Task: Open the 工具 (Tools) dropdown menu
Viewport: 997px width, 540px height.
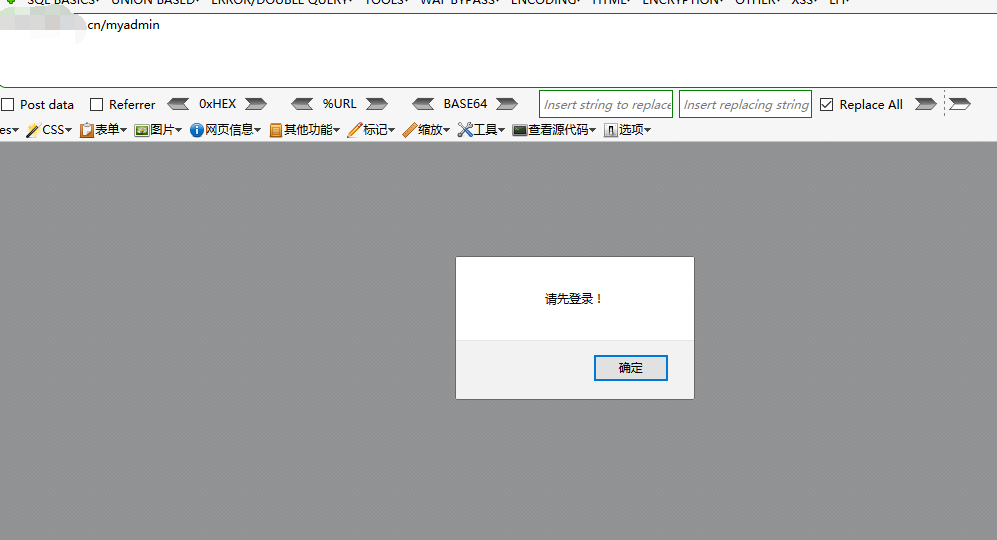Action: (x=481, y=130)
